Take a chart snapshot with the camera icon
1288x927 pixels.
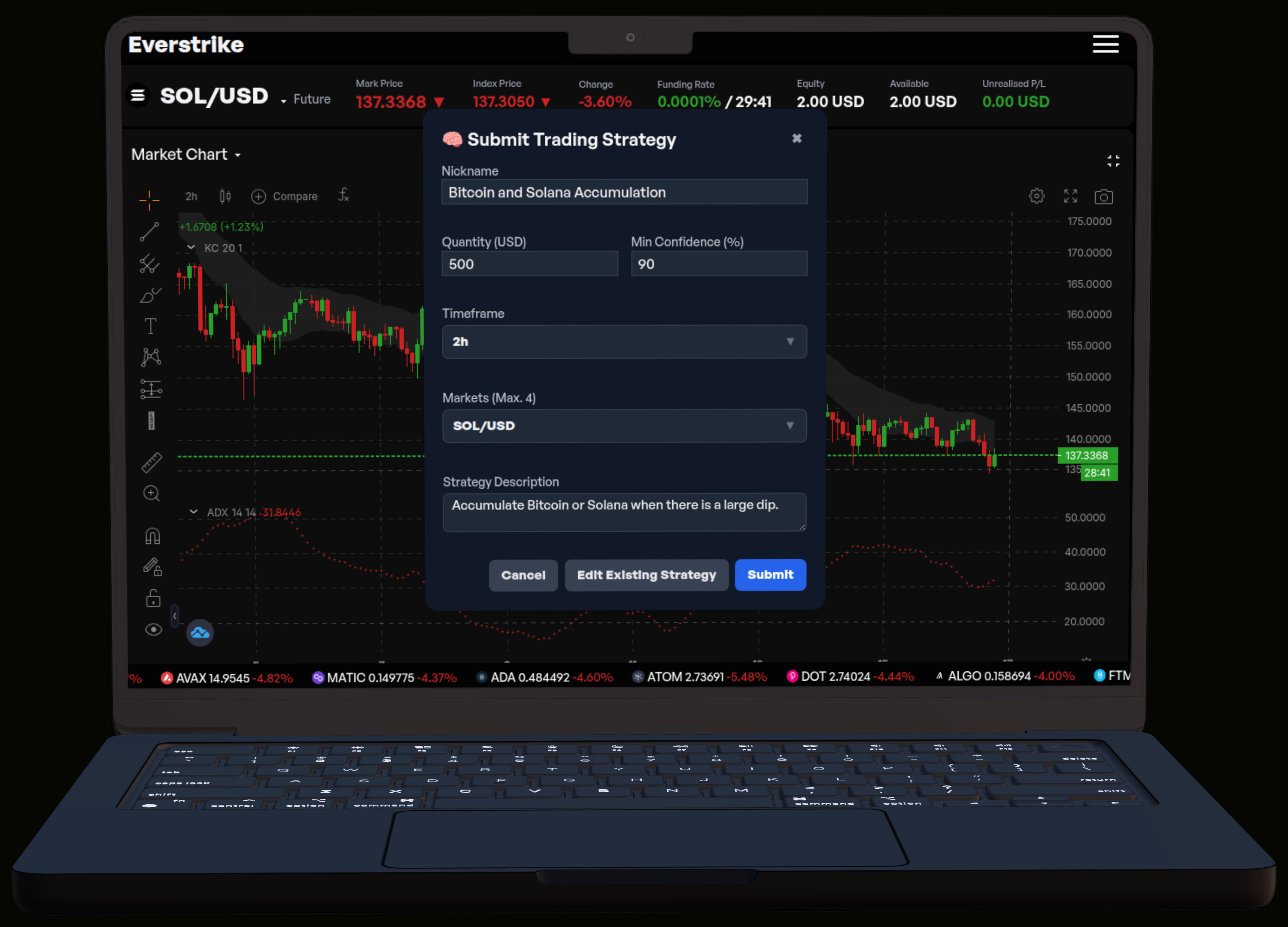(x=1104, y=197)
